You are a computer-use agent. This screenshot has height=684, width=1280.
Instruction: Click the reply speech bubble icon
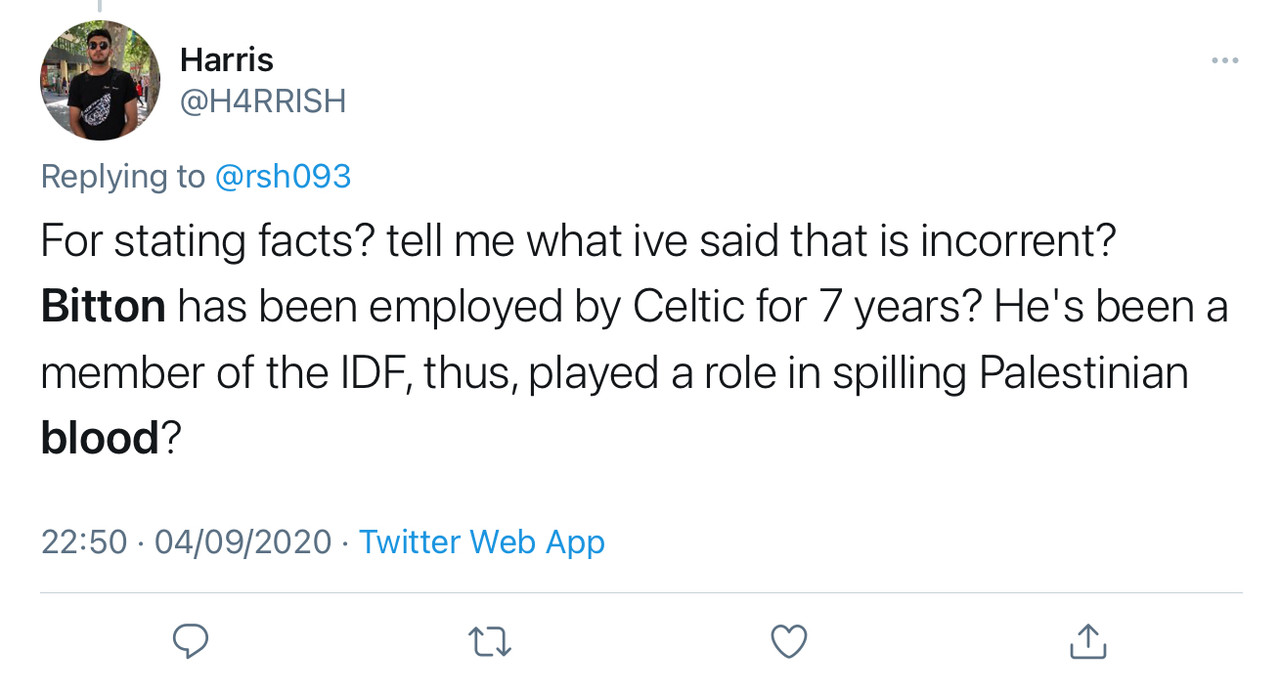point(190,641)
